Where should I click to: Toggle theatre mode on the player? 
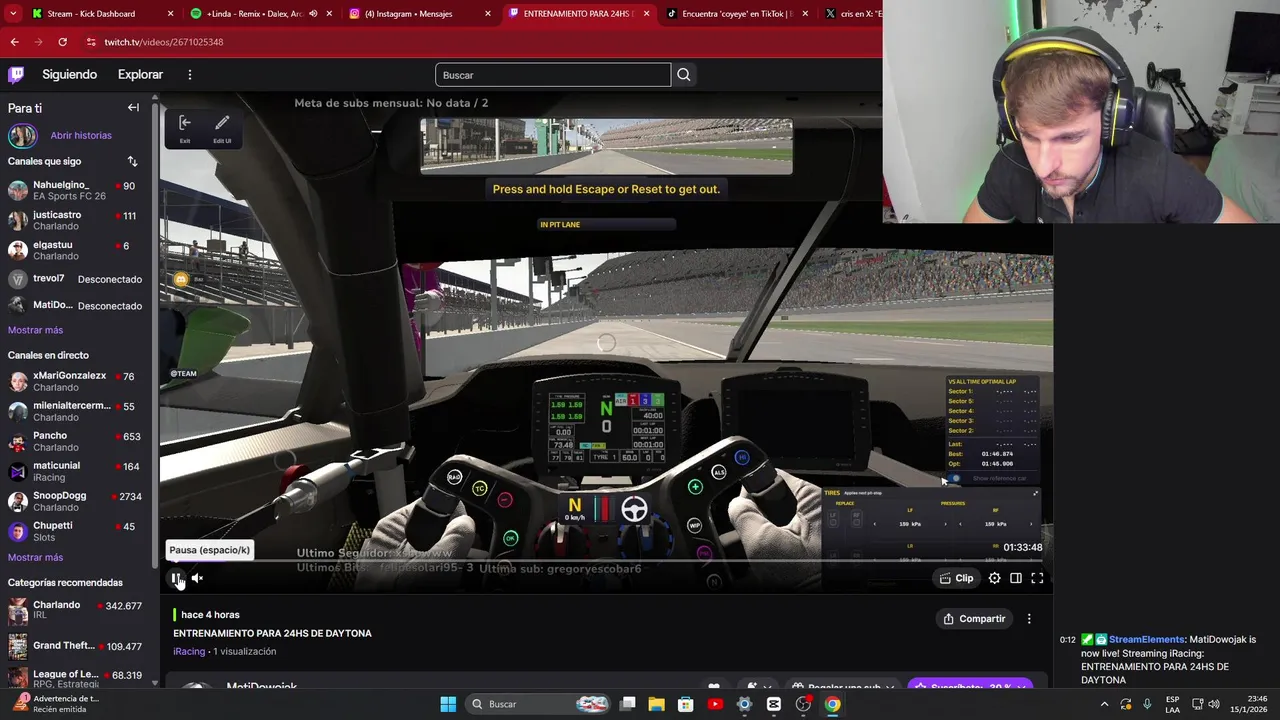click(x=1016, y=578)
